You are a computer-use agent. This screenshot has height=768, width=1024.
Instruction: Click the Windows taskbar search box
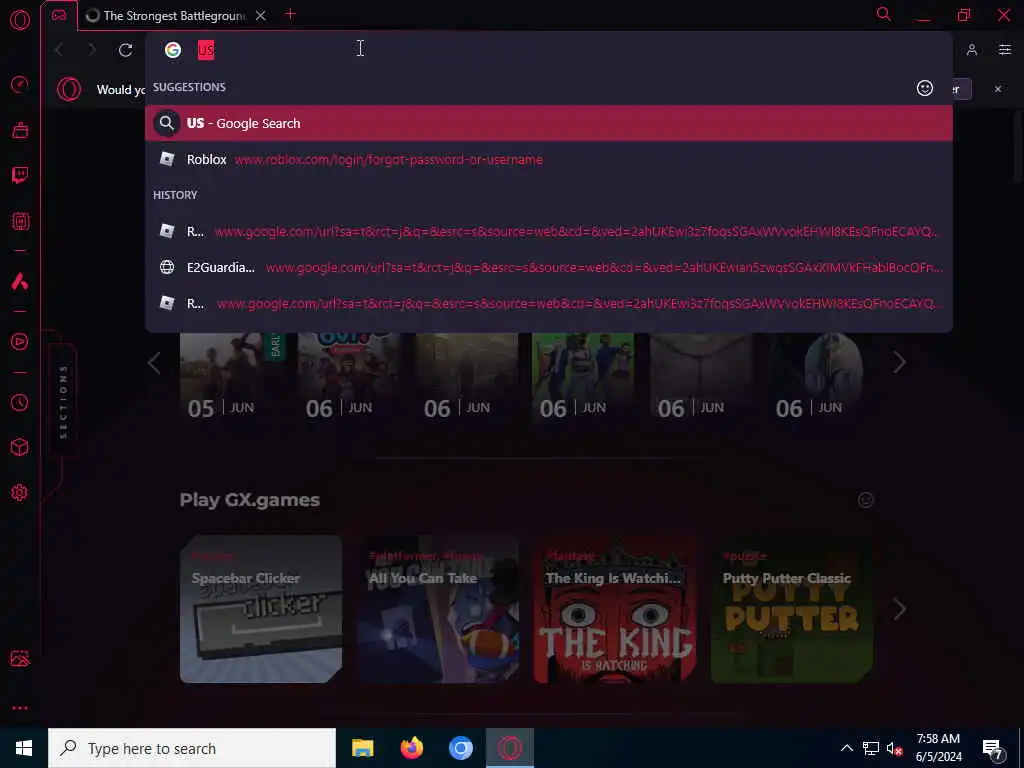point(192,748)
